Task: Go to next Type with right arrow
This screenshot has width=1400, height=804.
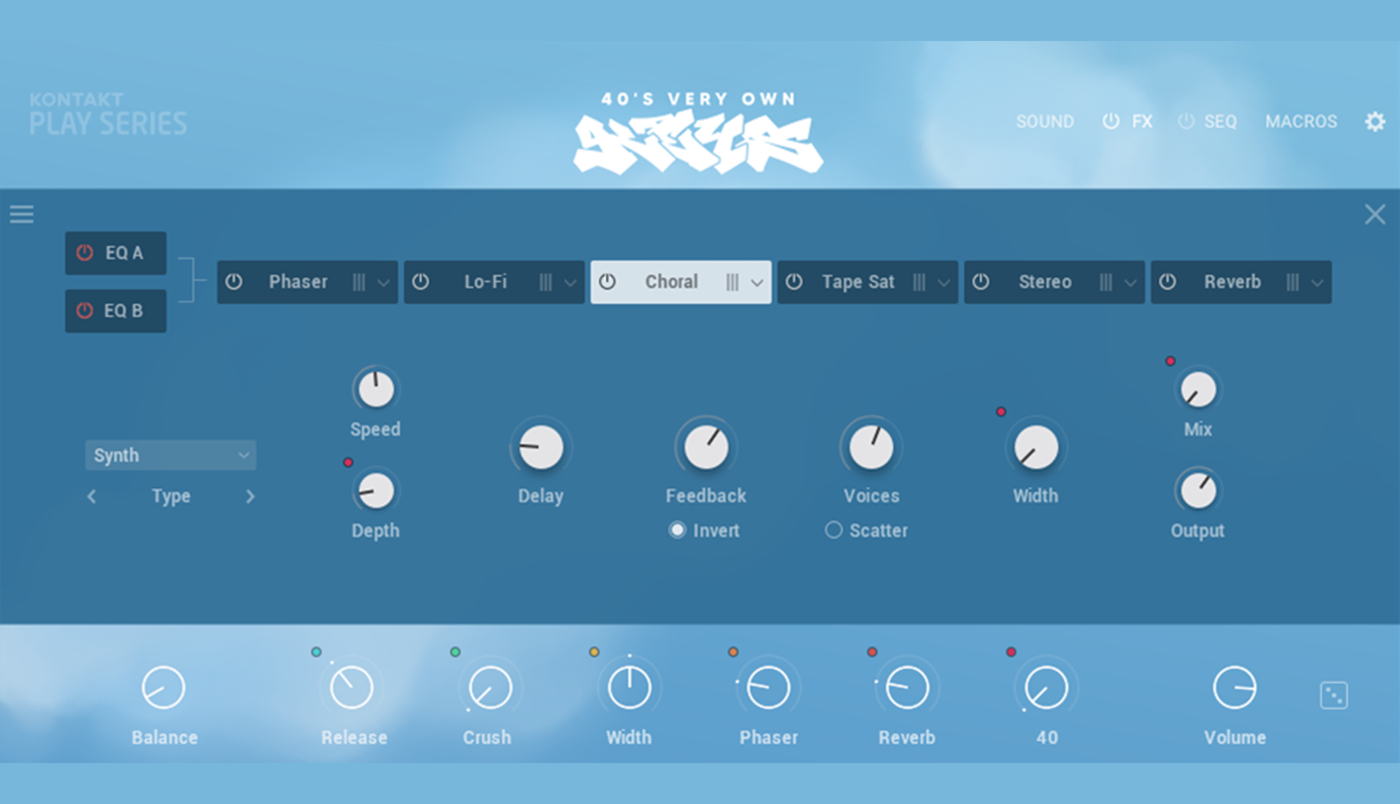Action: pyautogui.click(x=250, y=496)
